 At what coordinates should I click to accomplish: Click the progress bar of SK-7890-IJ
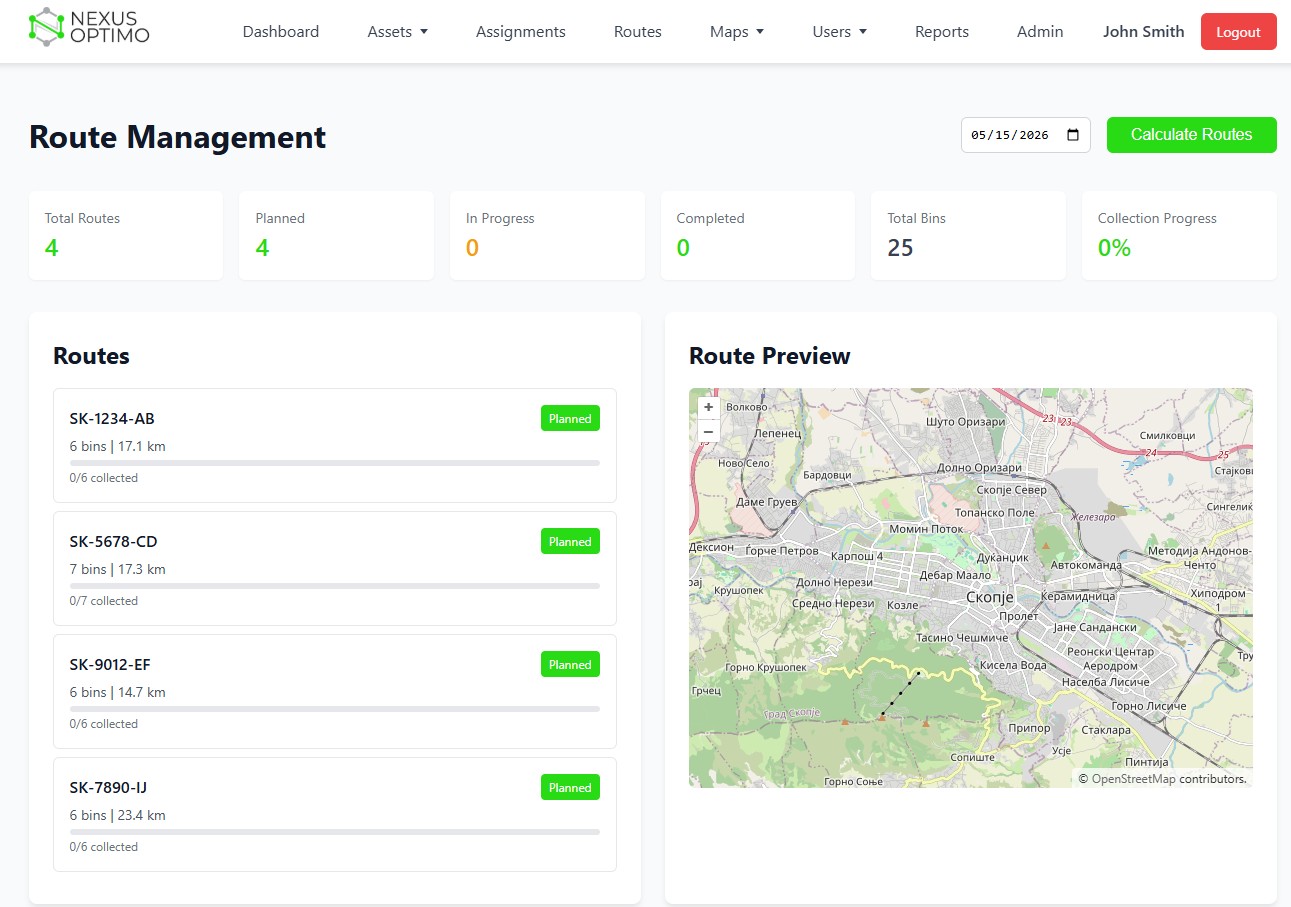click(335, 832)
